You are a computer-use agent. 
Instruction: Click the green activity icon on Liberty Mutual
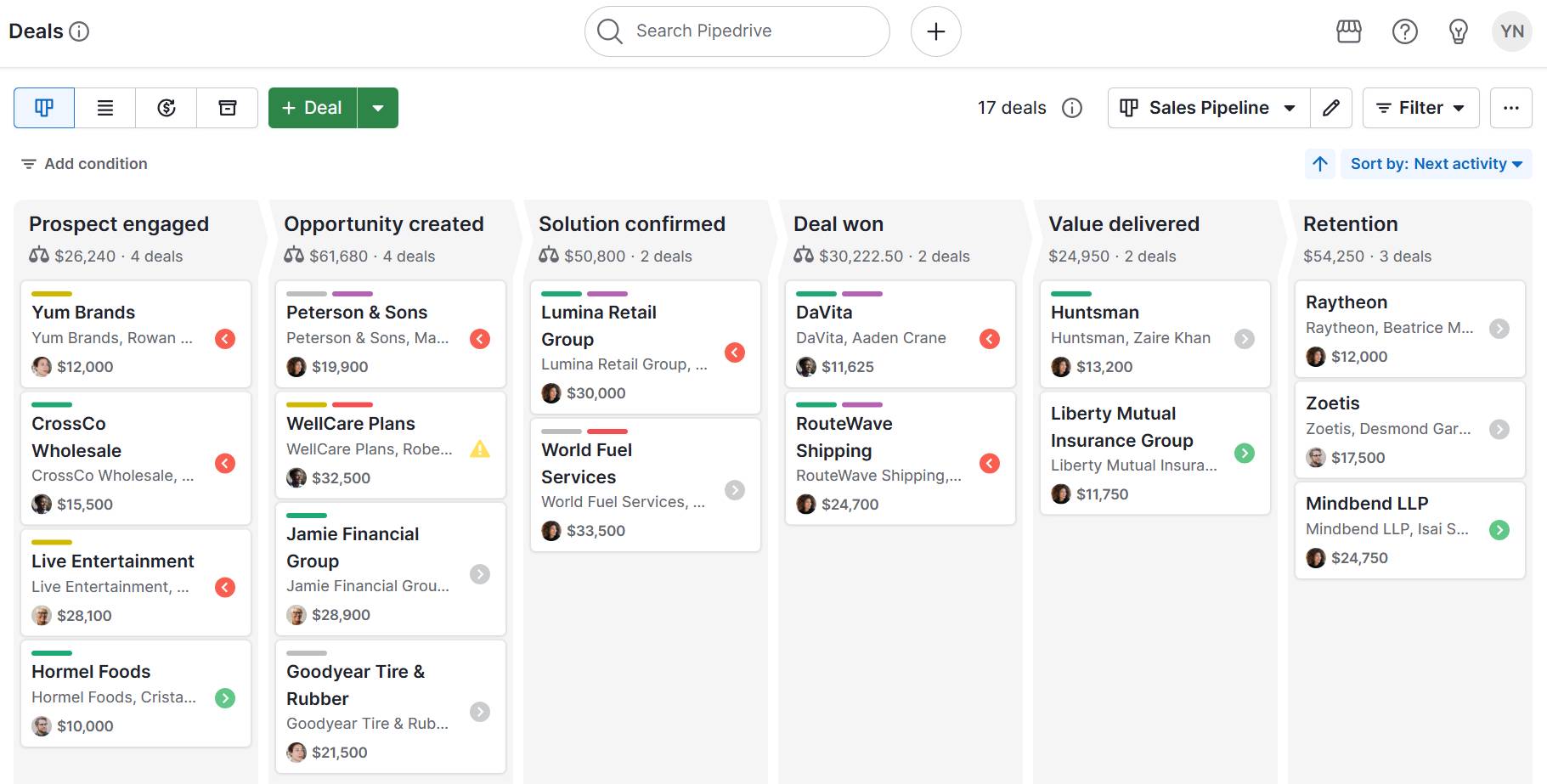(1245, 453)
